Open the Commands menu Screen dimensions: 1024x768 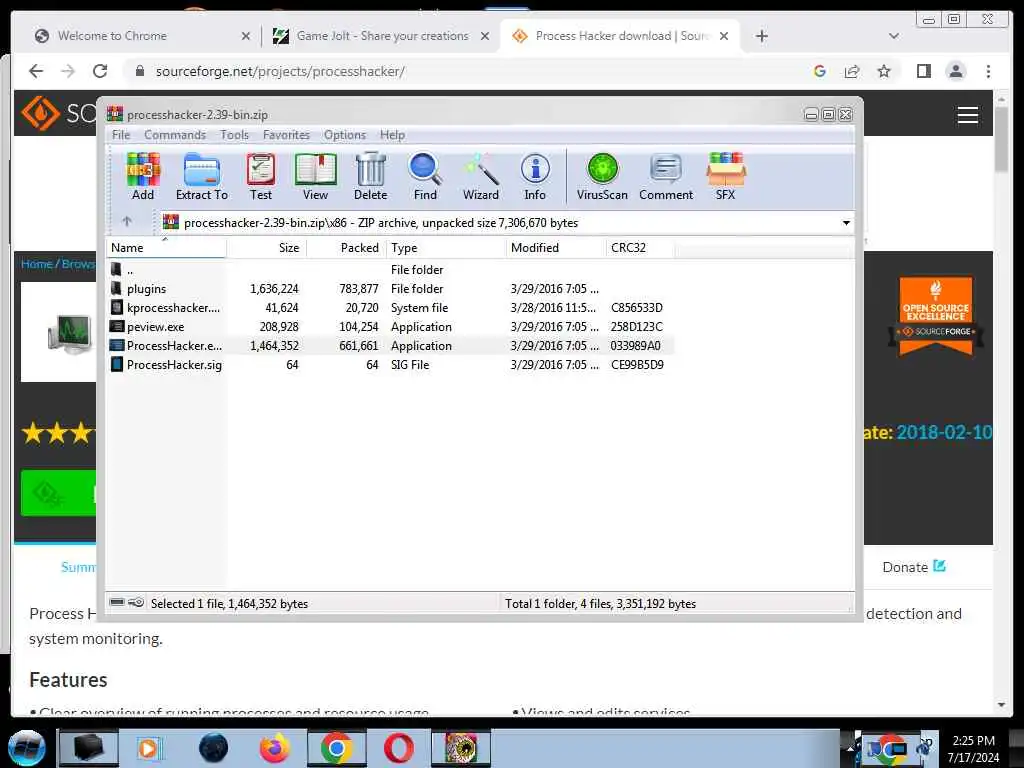click(175, 135)
